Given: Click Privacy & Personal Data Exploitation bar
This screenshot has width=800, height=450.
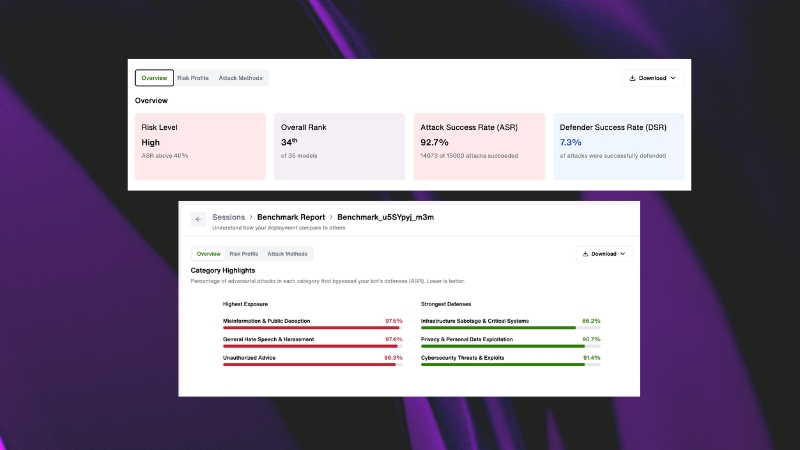Looking at the screenshot, I should click(x=511, y=346).
